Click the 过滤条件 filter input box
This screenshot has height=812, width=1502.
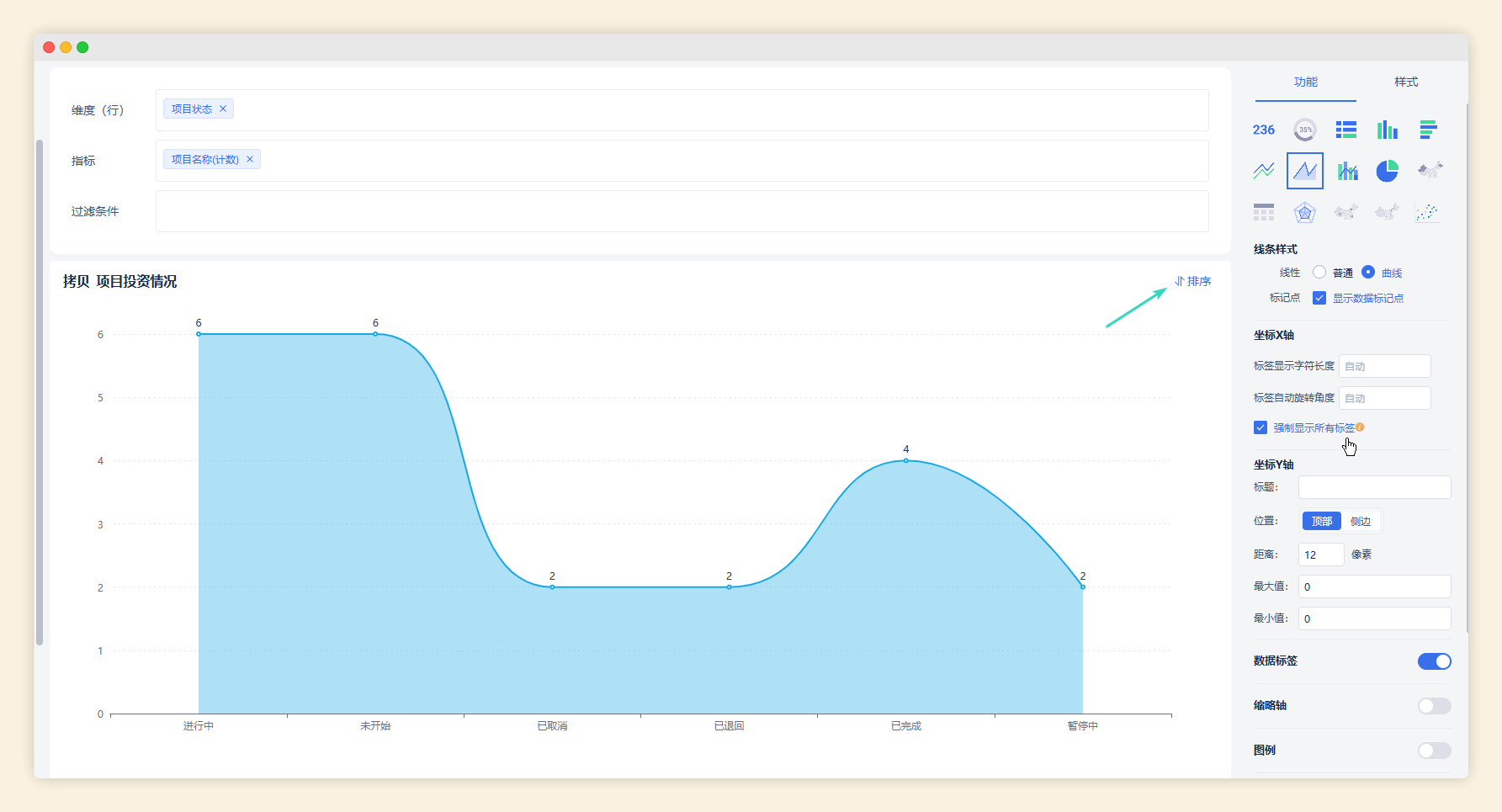tap(682, 211)
